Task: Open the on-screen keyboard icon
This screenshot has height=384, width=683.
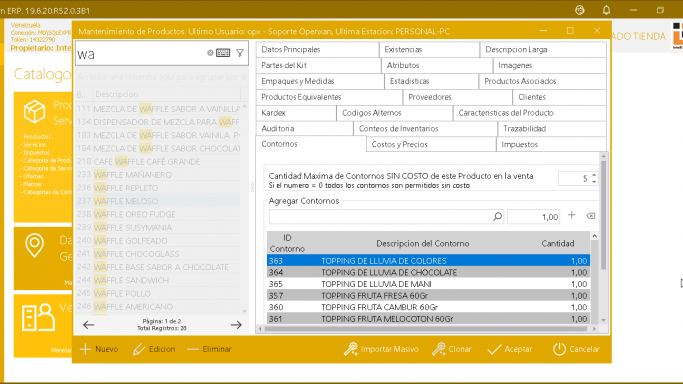Action: point(223,53)
